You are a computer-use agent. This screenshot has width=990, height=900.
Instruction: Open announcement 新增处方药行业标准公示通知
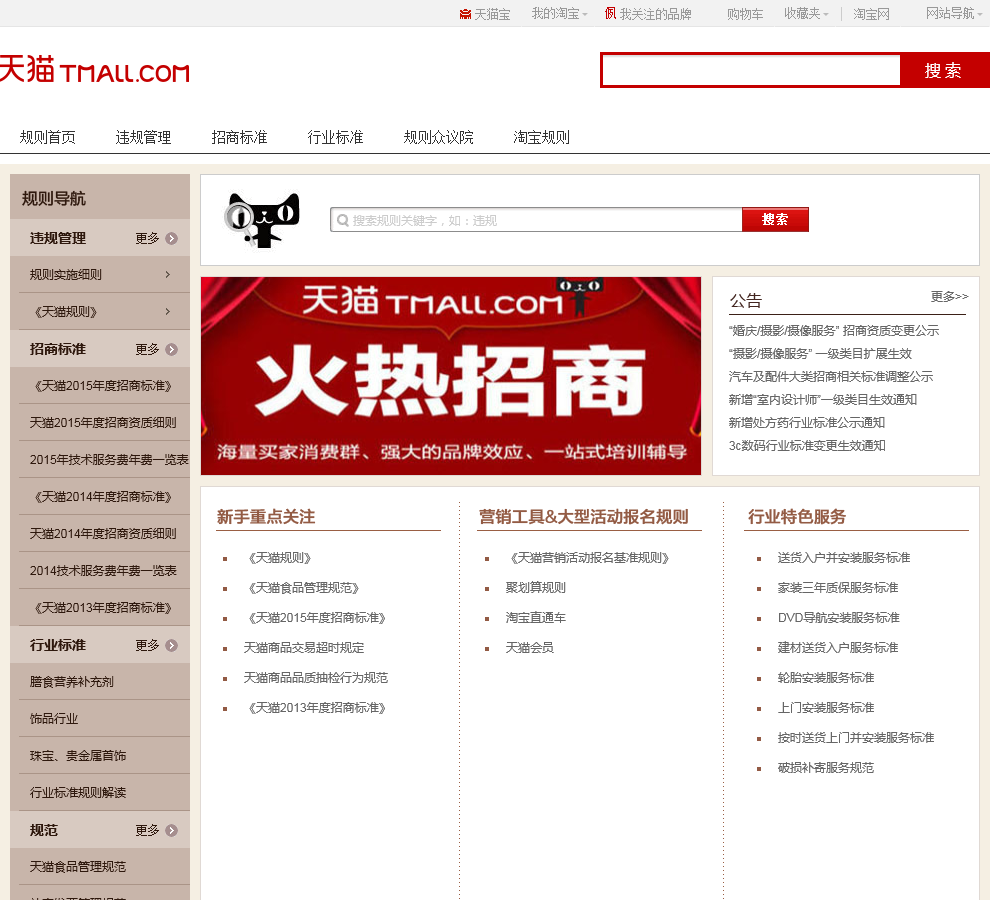[806, 423]
